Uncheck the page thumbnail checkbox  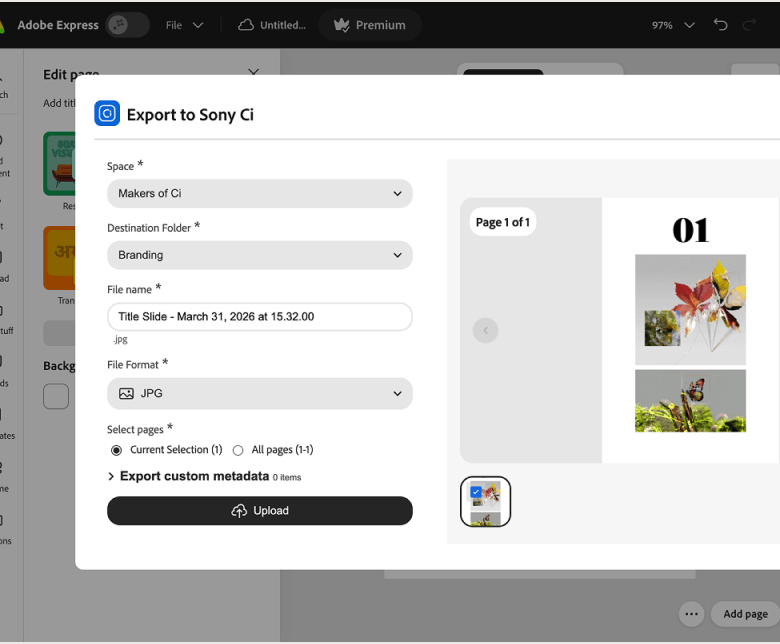pyautogui.click(x=476, y=492)
